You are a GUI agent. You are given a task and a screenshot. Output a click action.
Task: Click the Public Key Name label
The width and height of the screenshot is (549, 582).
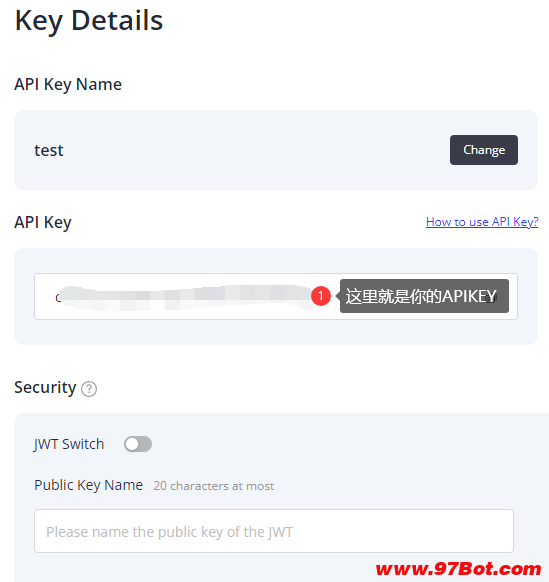click(x=88, y=485)
